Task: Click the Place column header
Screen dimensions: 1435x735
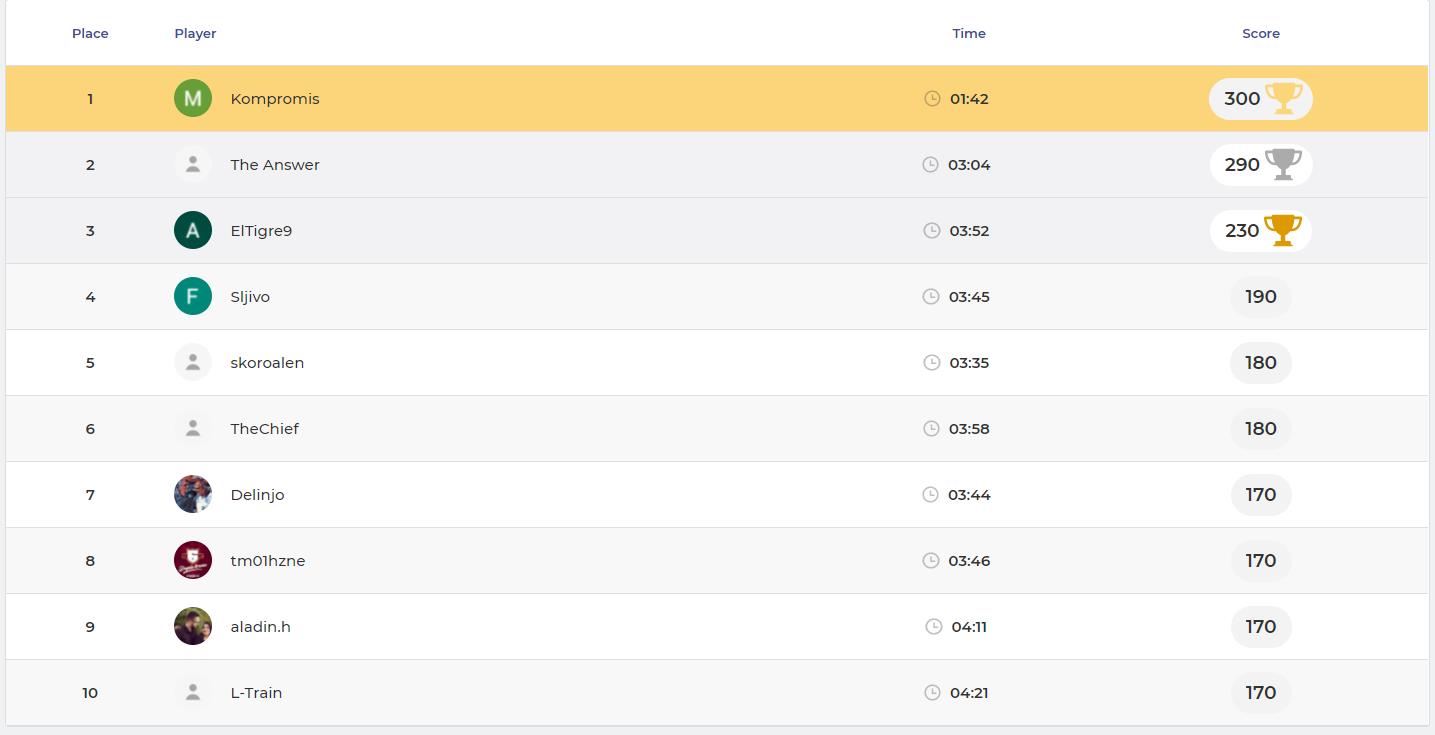Action: click(x=90, y=33)
